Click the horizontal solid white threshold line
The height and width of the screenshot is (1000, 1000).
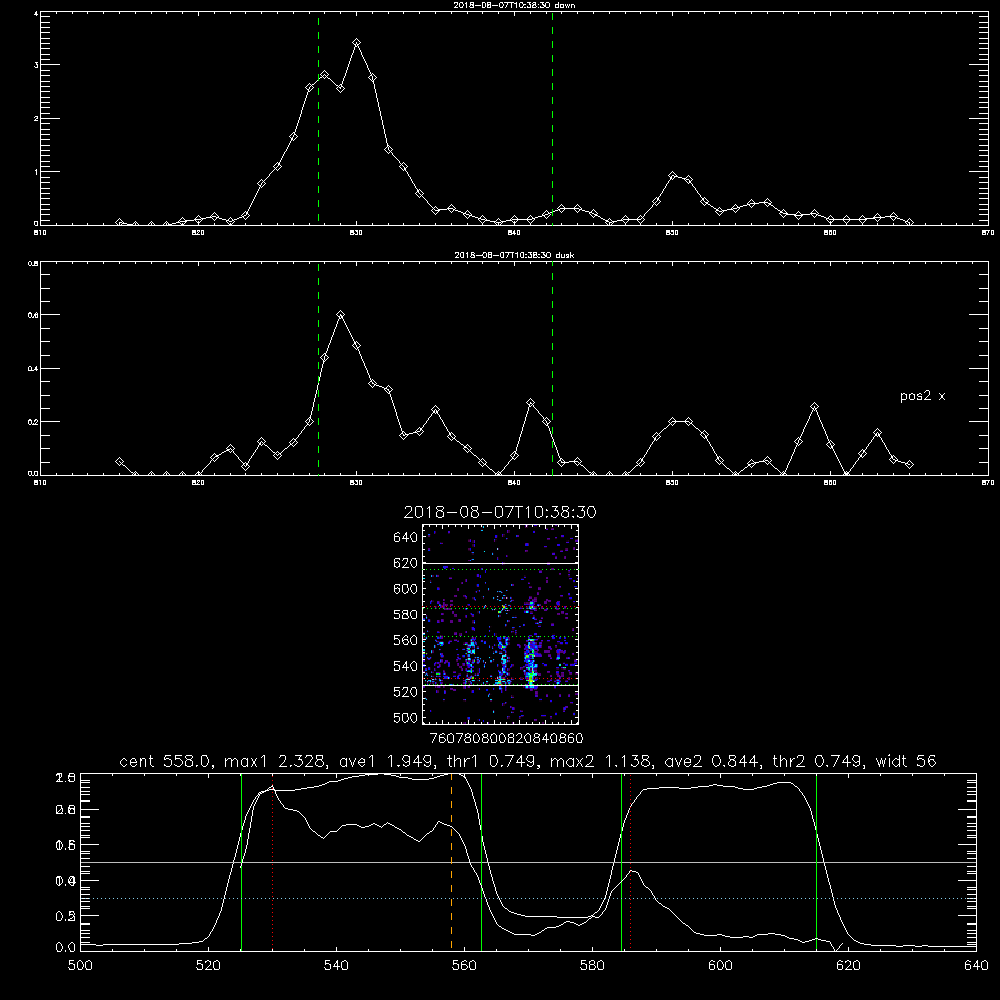coord(528,862)
